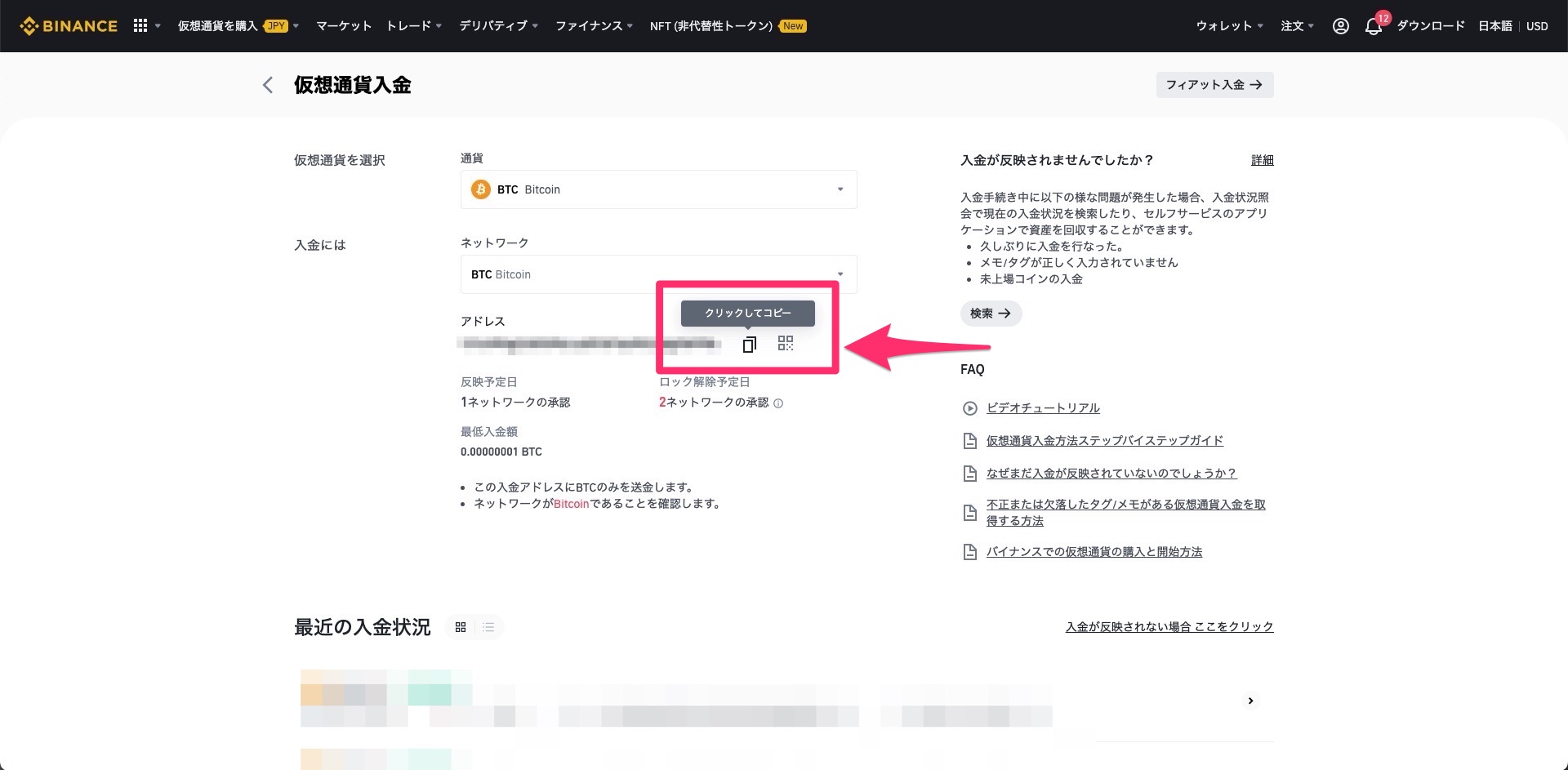Open the ダウンロード menu item
This screenshot has height=770, width=1568.
click(x=1431, y=26)
